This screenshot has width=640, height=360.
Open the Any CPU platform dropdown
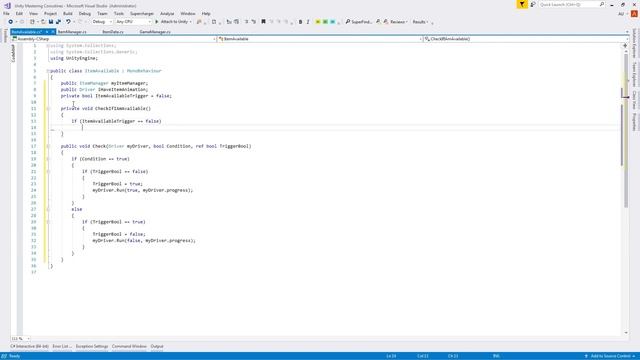pos(133,22)
